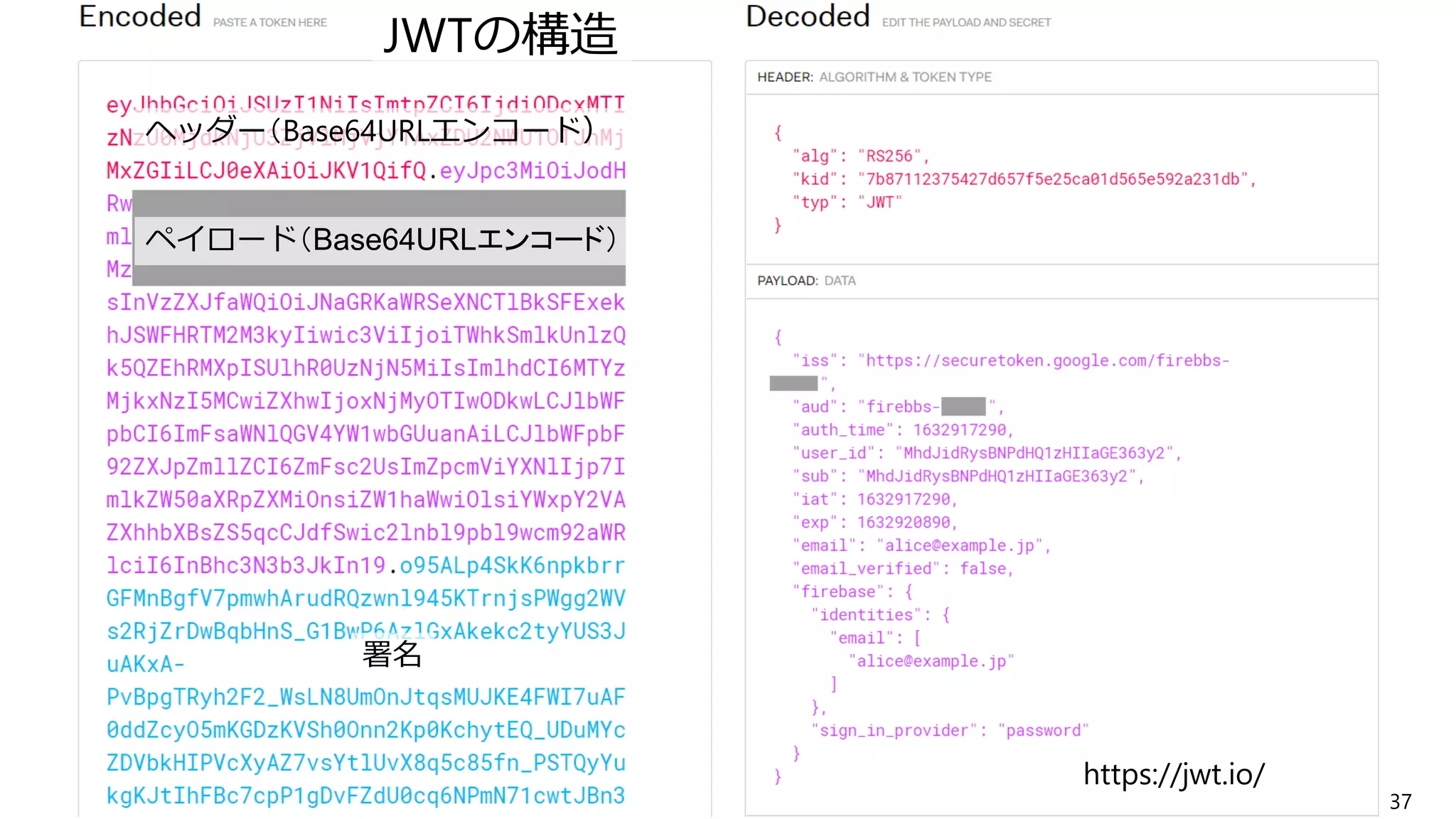
Task: Click the signature line starting 'kgKJtIhFBc7cpP1gDvFZdU0'
Action: pyautogui.click(x=365, y=796)
